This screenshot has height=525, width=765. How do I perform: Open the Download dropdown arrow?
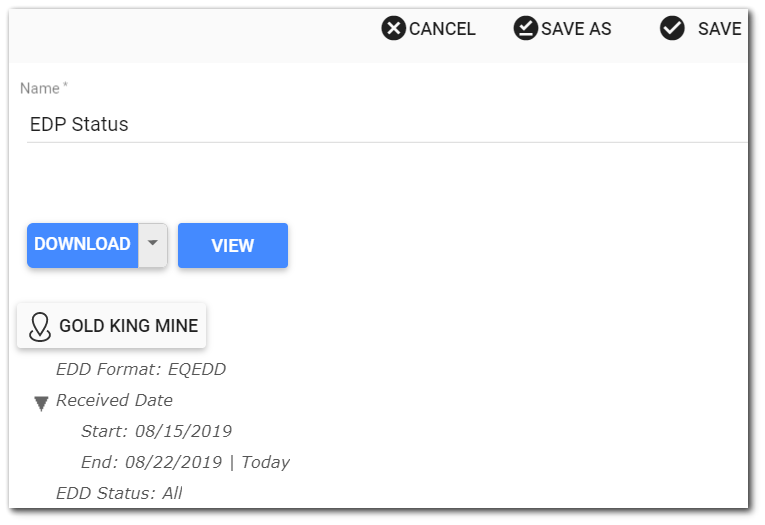(152, 244)
